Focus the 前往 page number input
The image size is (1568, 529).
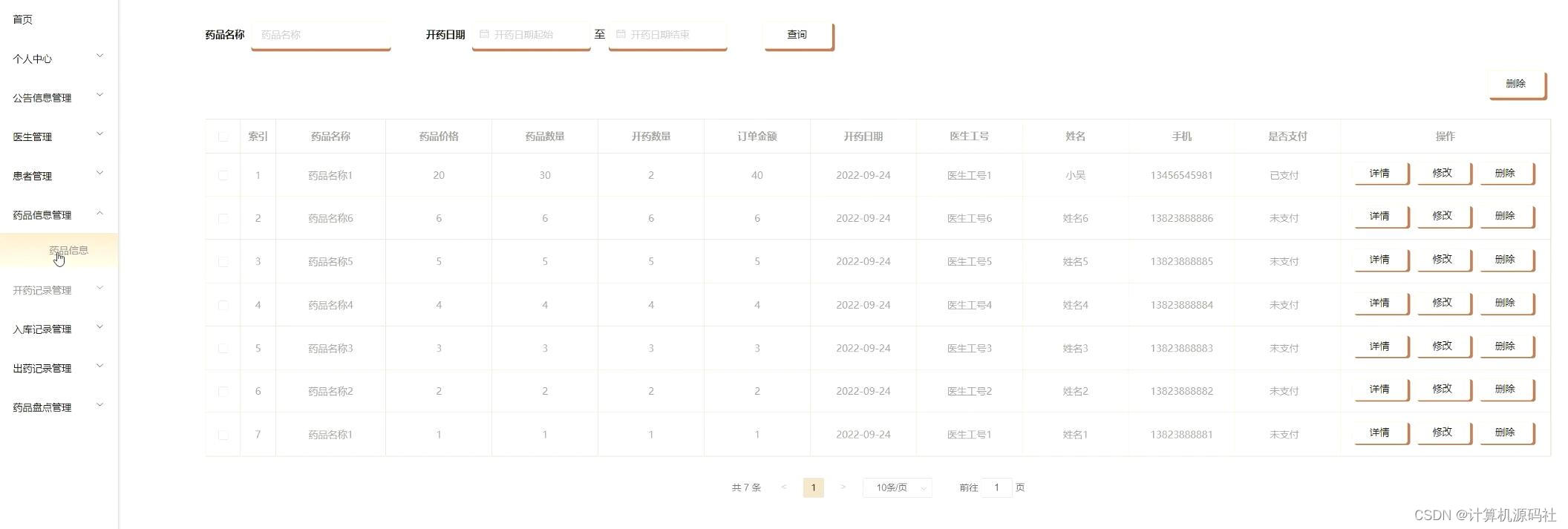(x=996, y=487)
